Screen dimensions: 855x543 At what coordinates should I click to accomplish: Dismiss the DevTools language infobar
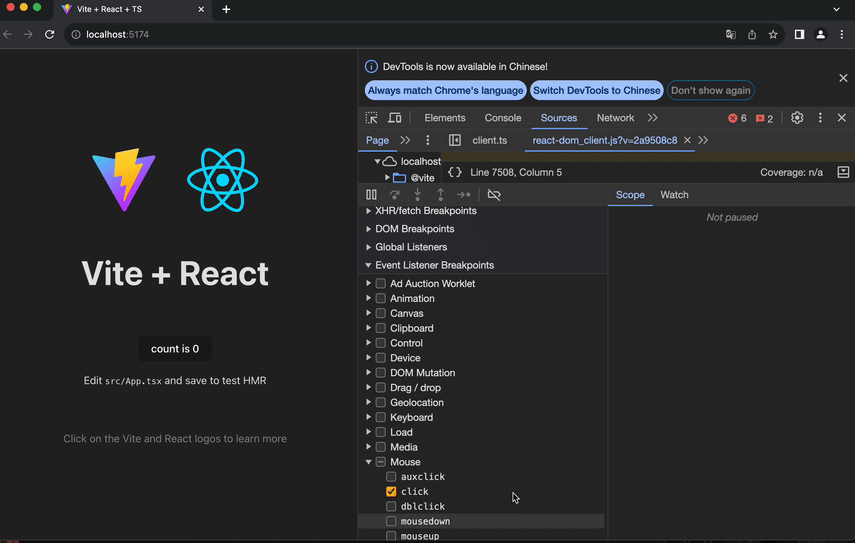[843, 78]
